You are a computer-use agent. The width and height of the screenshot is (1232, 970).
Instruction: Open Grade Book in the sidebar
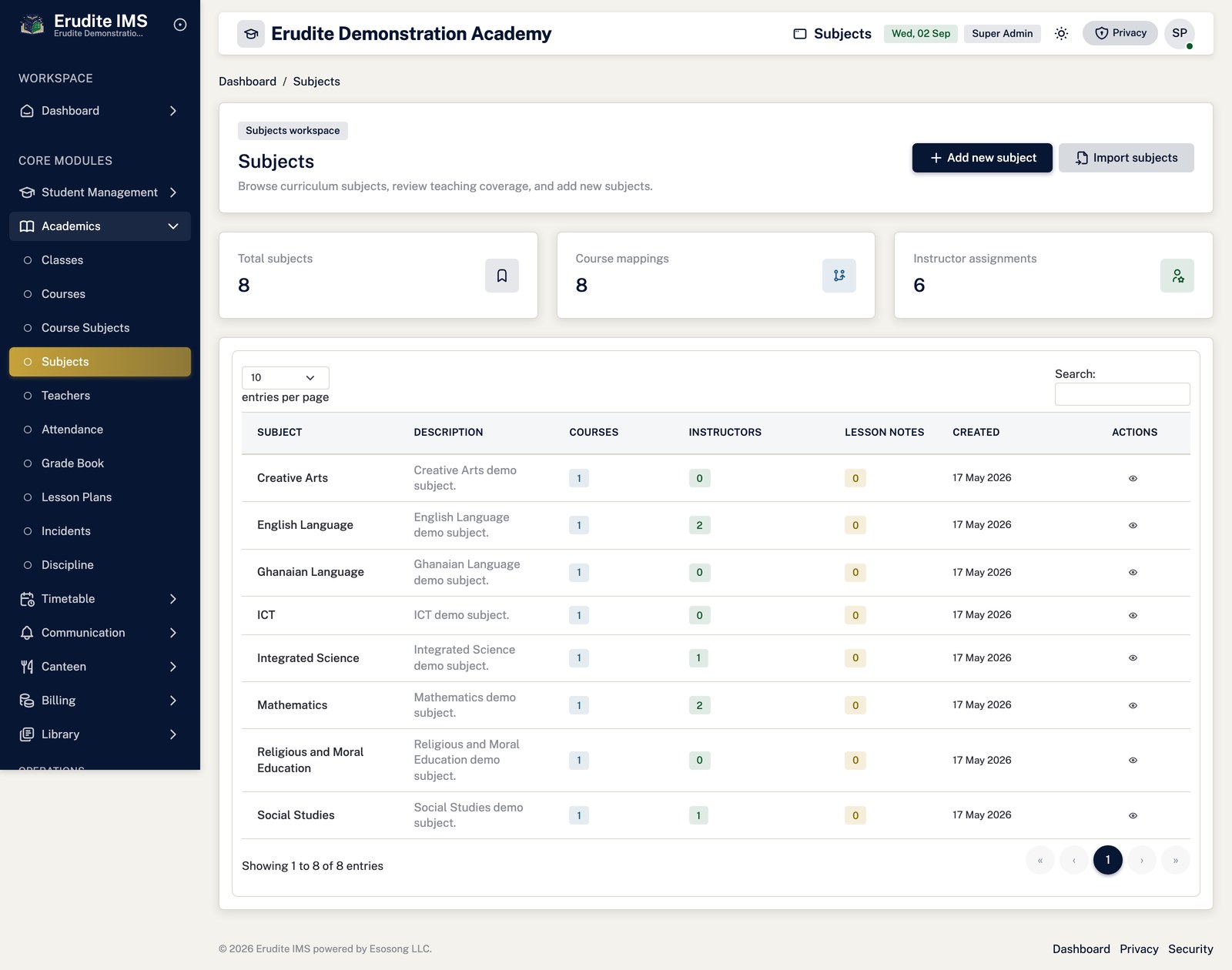[100, 463]
